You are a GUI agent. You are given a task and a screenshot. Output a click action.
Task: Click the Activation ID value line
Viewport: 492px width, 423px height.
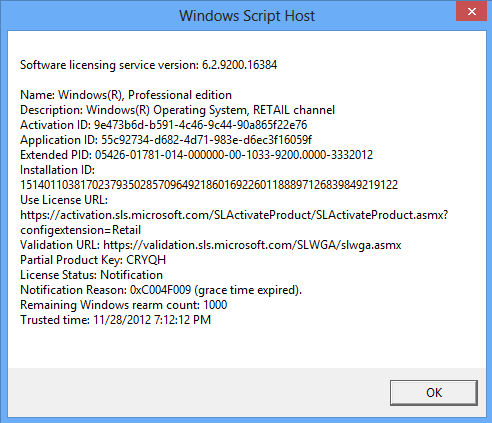point(164,125)
